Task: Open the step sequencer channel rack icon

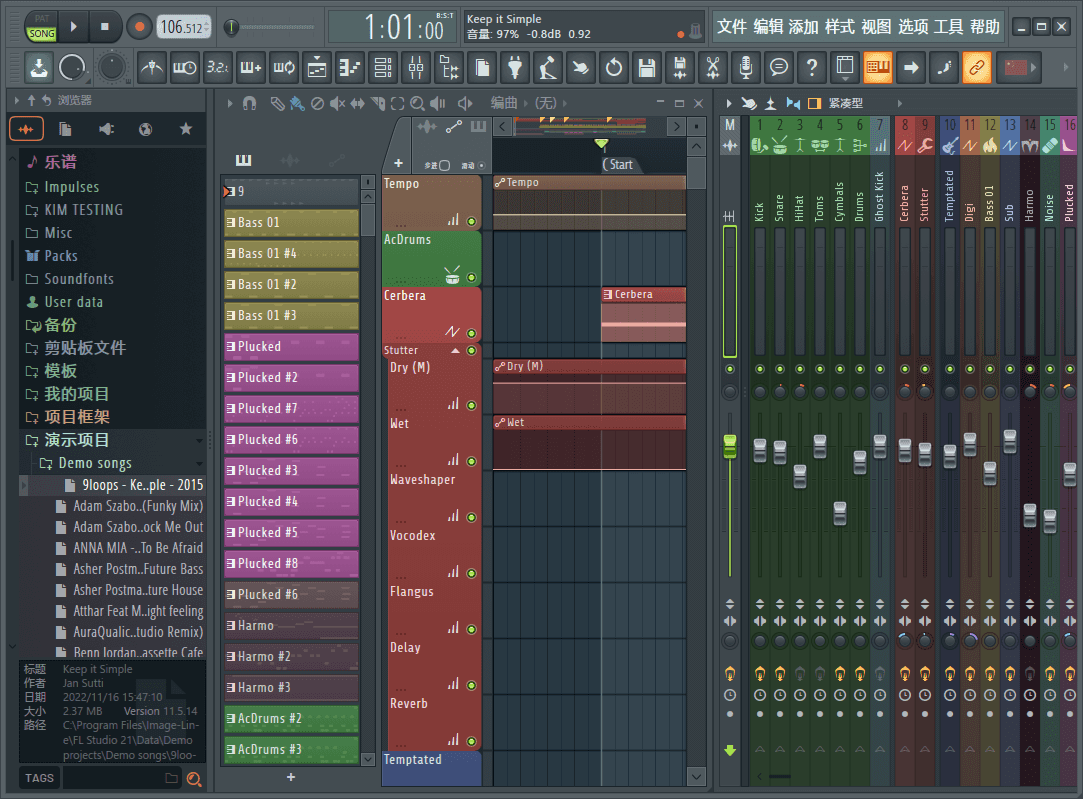Action: click(383, 68)
